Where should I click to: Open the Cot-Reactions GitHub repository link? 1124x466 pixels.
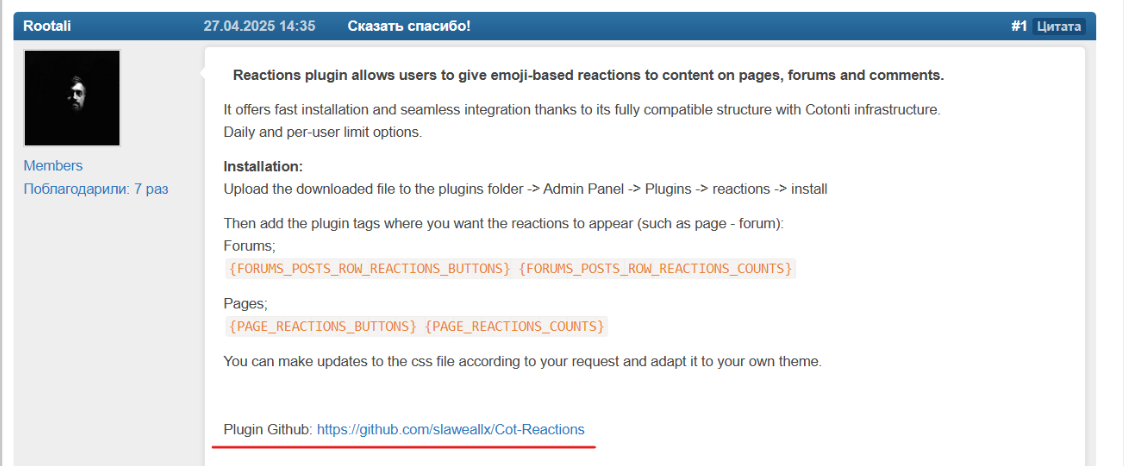pyautogui.click(x=451, y=429)
